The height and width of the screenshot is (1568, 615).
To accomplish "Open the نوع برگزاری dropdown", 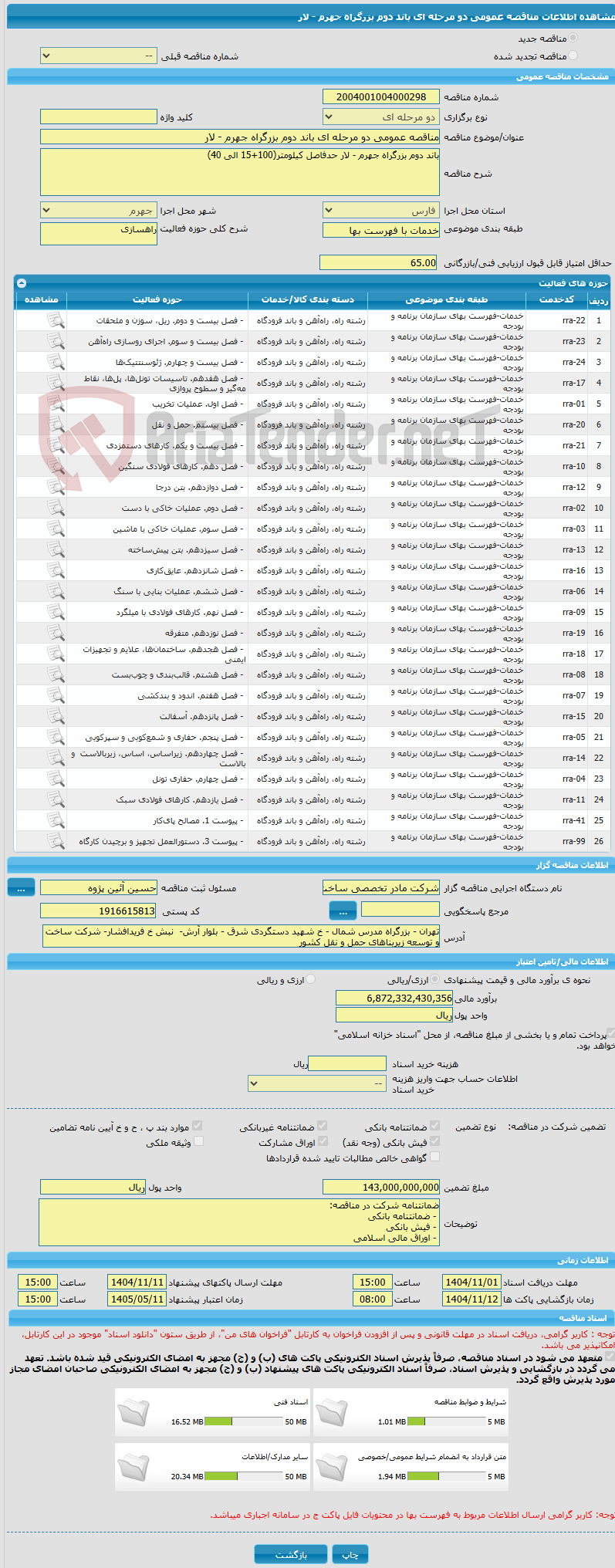I will (380, 117).
